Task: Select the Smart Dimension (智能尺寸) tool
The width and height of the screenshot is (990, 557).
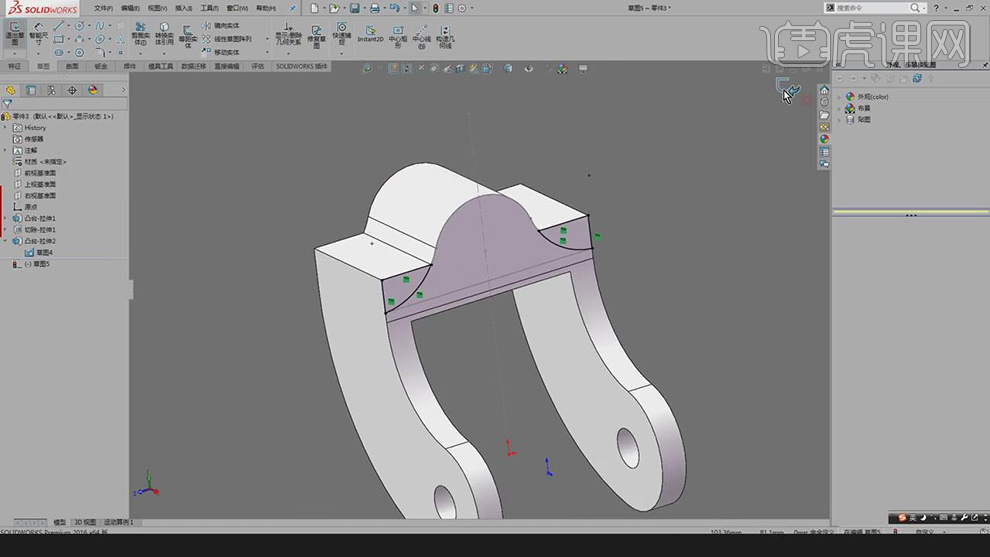Action: click(x=39, y=33)
